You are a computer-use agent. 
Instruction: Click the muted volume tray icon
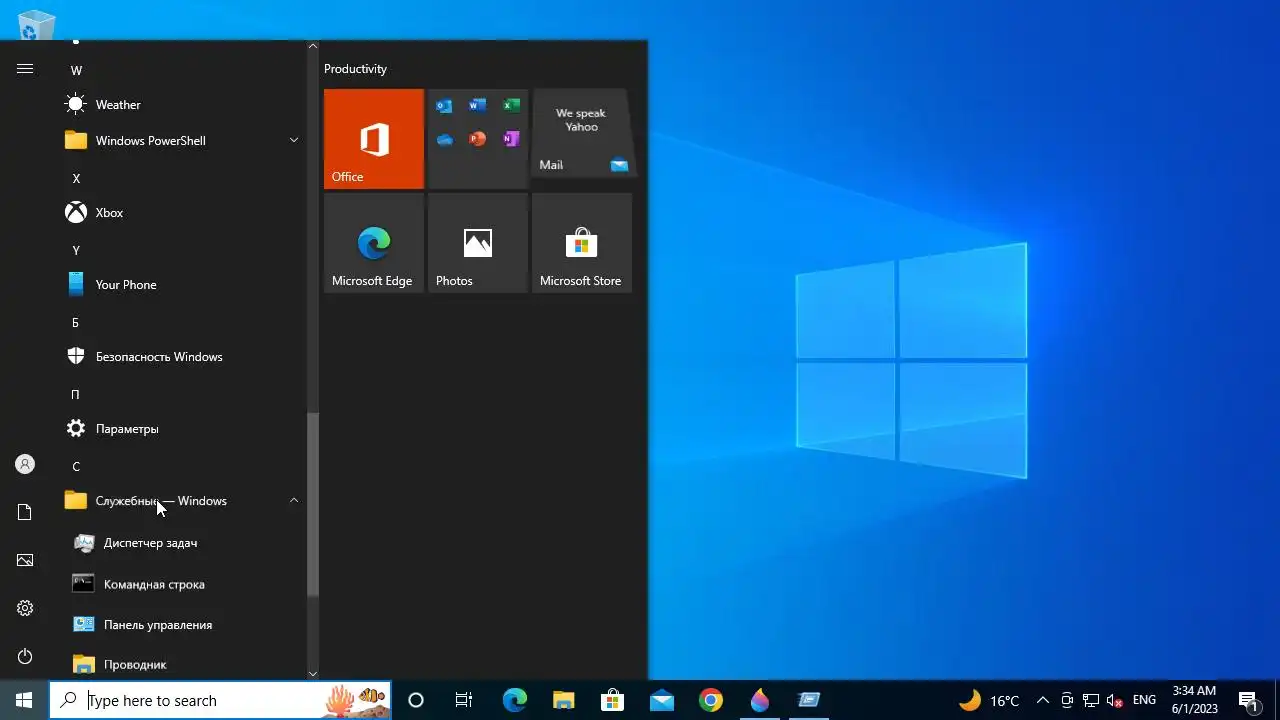coord(1115,700)
